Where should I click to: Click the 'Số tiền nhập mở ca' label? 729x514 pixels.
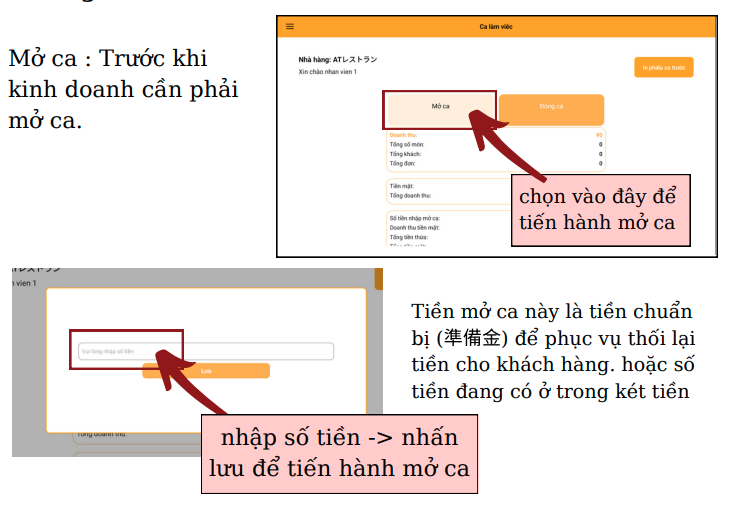point(415,217)
